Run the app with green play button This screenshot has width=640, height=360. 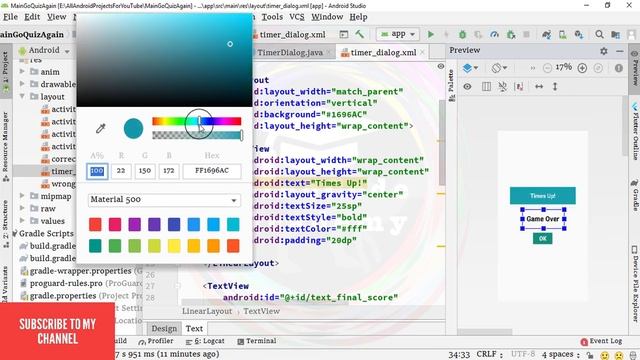pyautogui.click(x=431, y=35)
